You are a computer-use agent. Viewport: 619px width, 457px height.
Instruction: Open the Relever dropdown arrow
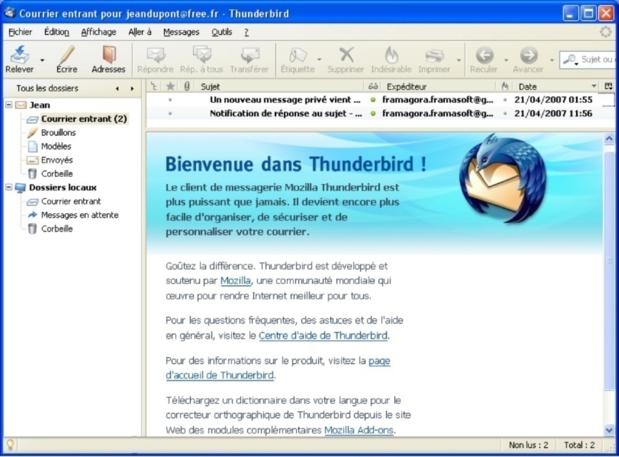[42, 60]
